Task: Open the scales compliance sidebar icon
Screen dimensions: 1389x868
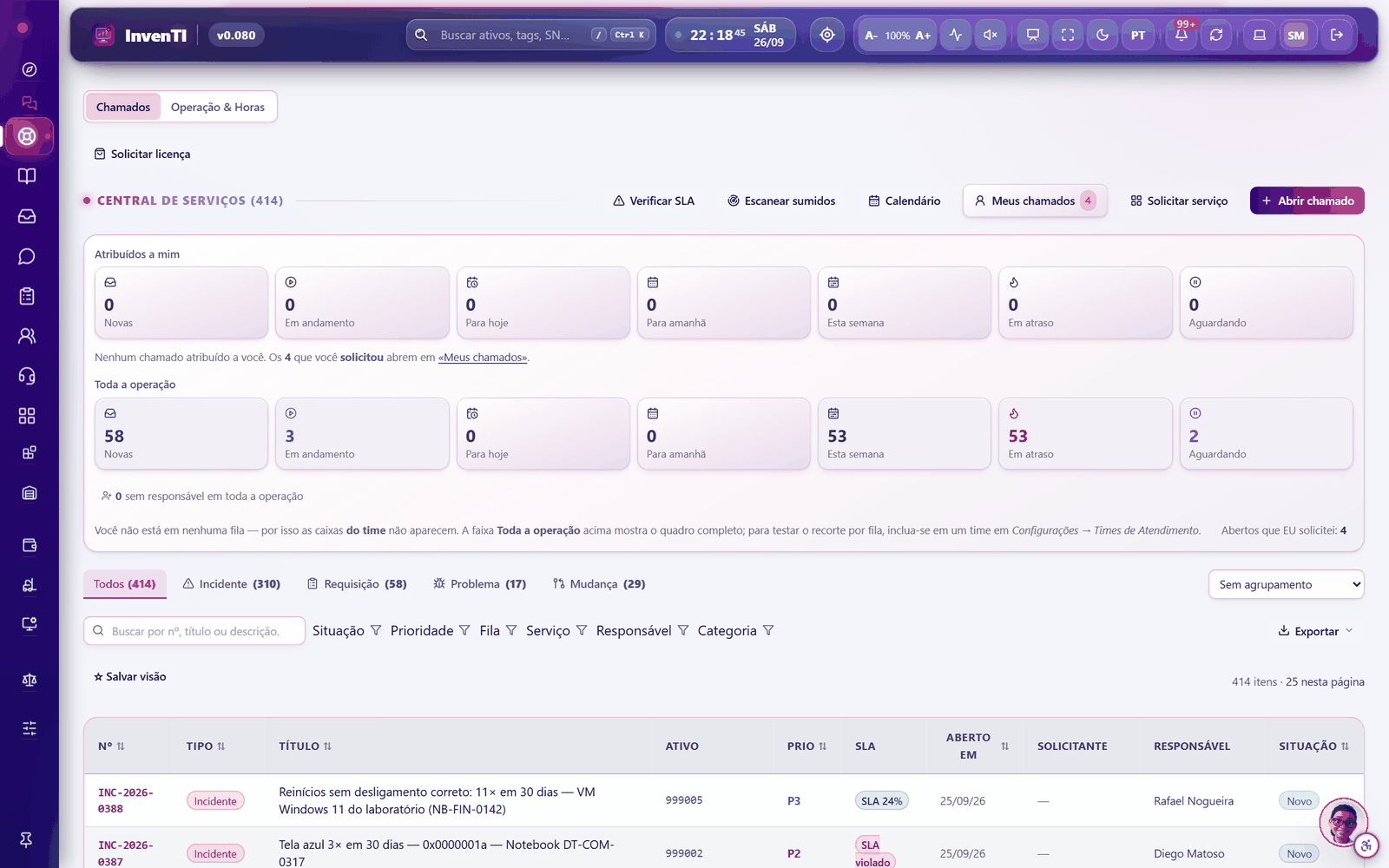Action: (29, 680)
